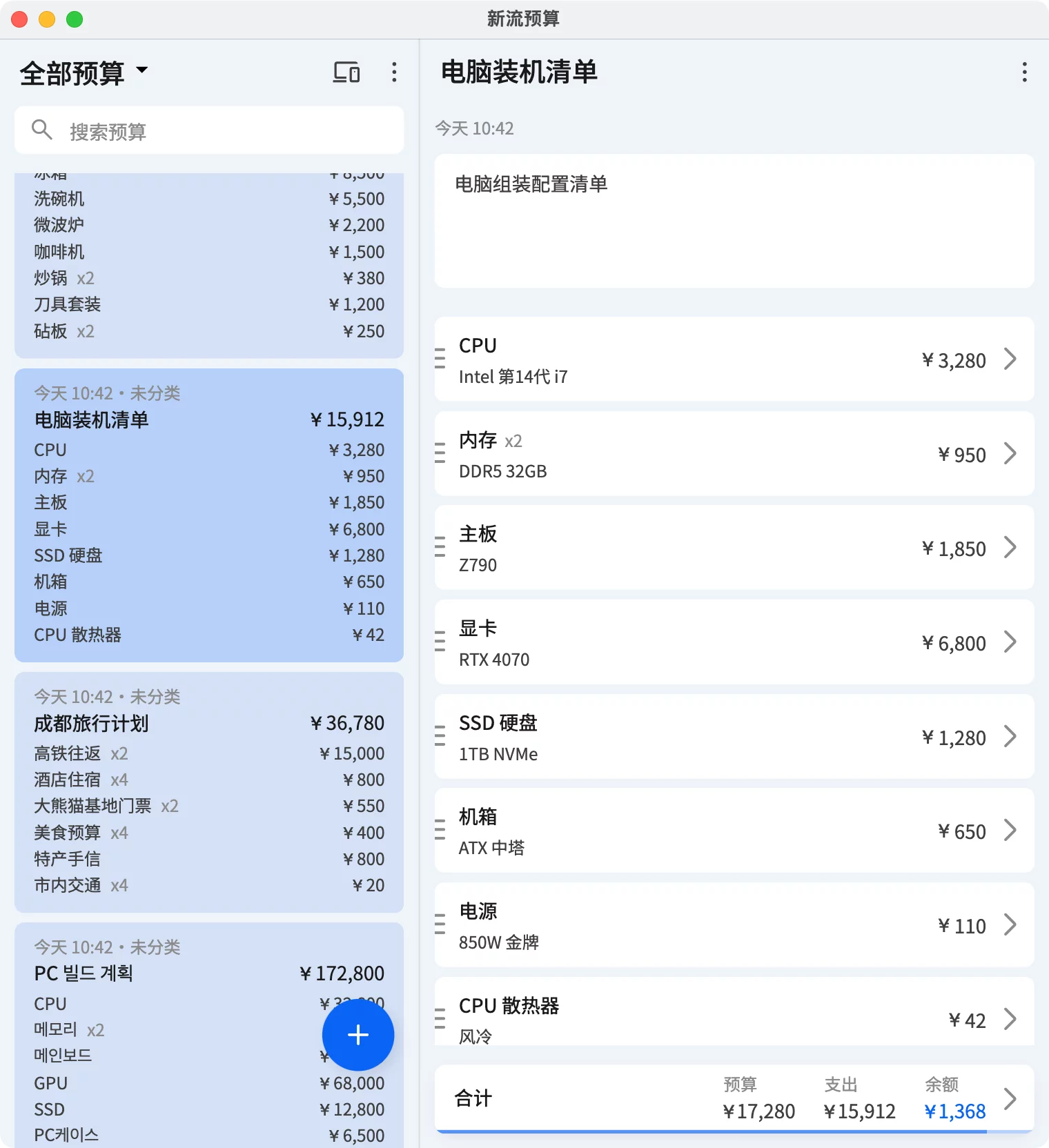Click the Intel 第14代 i7 subtitle

(x=513, y=377)
